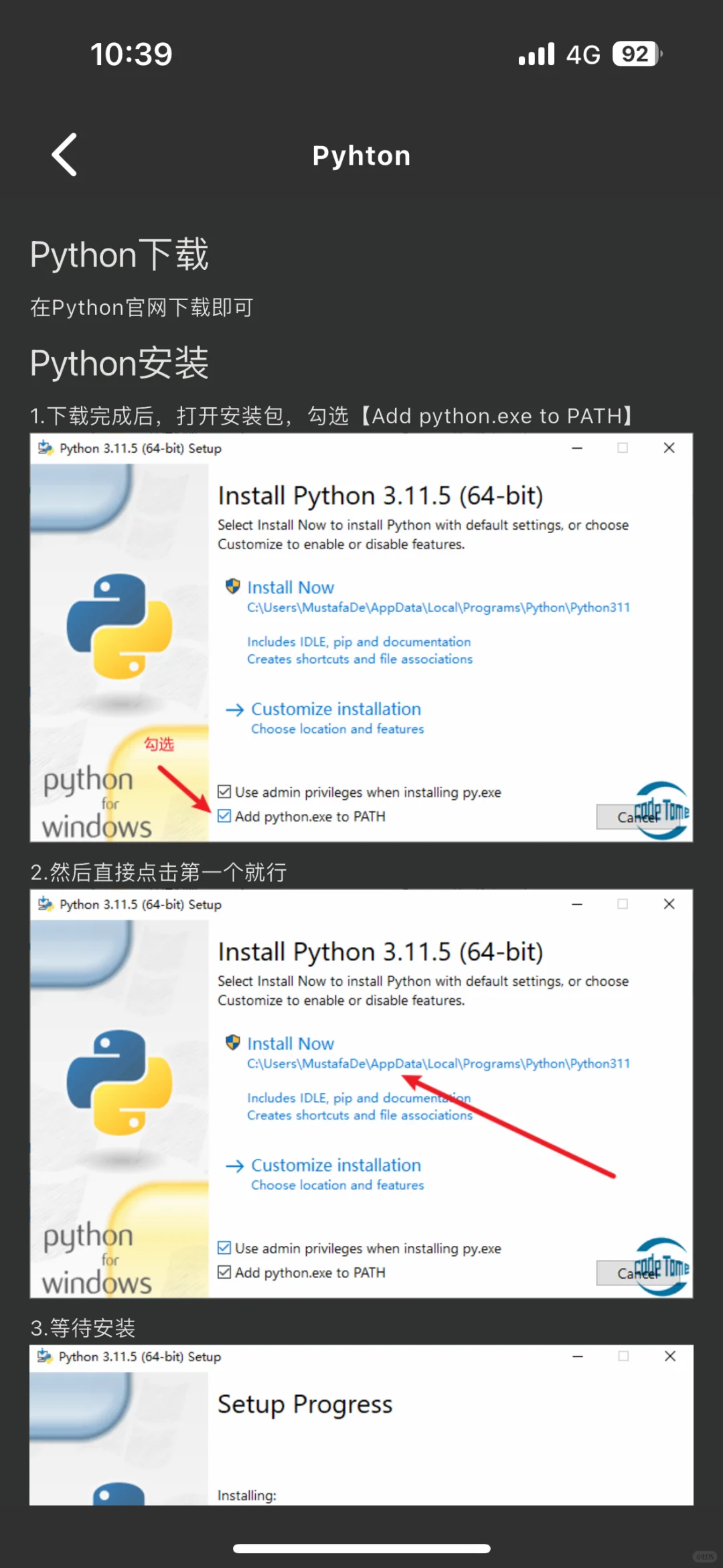Click the title bar icon of Setup Progress window
This screenshot has width=723, height=1568.
(45, 1356)
